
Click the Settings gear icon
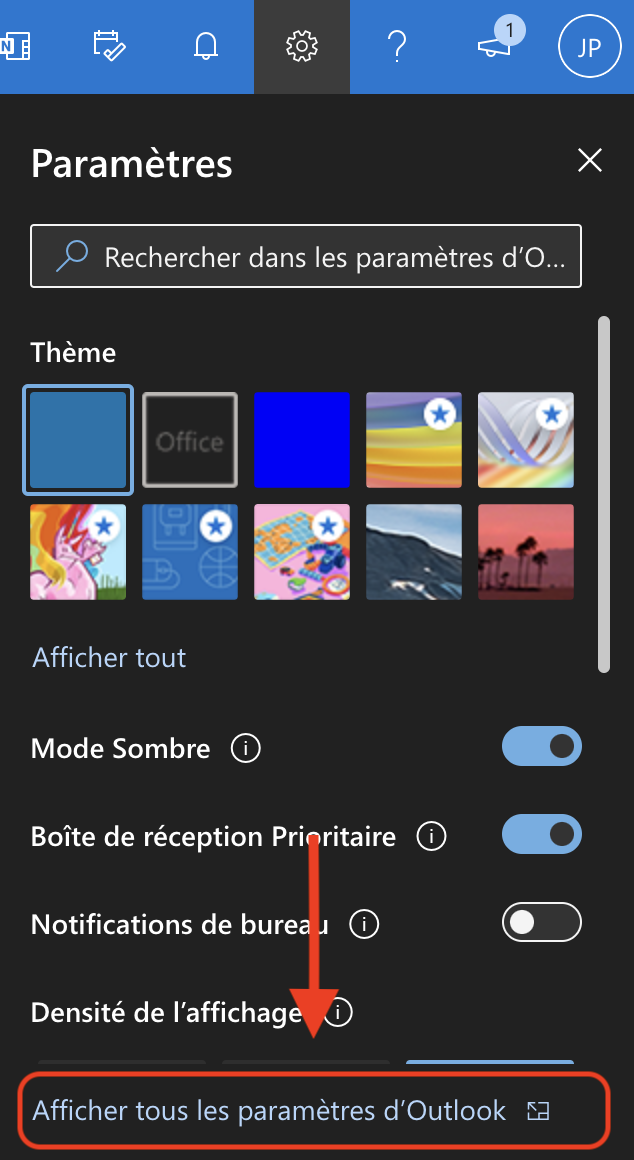pos(301,46)
